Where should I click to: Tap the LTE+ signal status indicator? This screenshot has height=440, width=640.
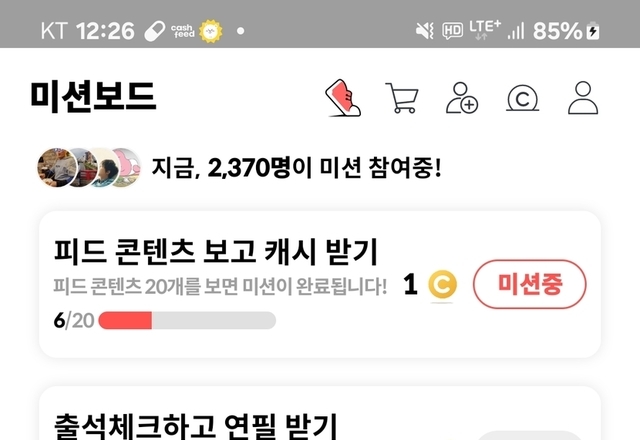(484, 30)
